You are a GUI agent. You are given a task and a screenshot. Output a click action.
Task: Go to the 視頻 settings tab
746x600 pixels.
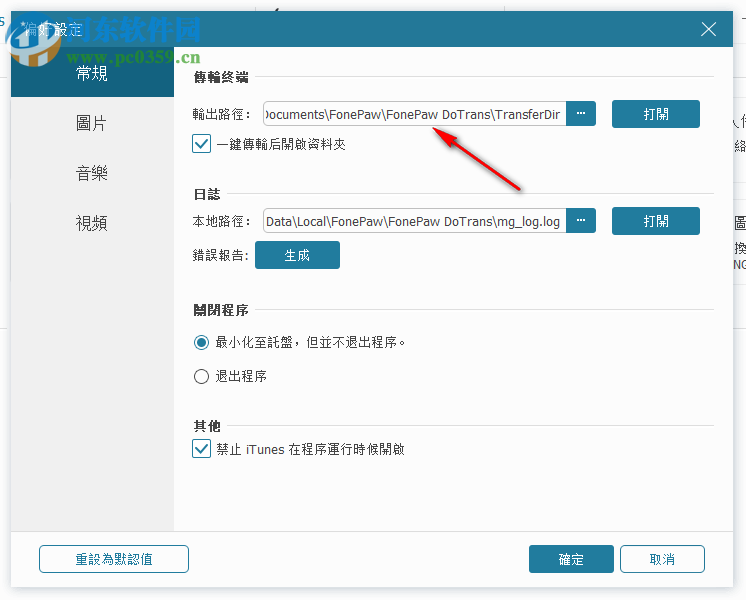coord(92,223)
